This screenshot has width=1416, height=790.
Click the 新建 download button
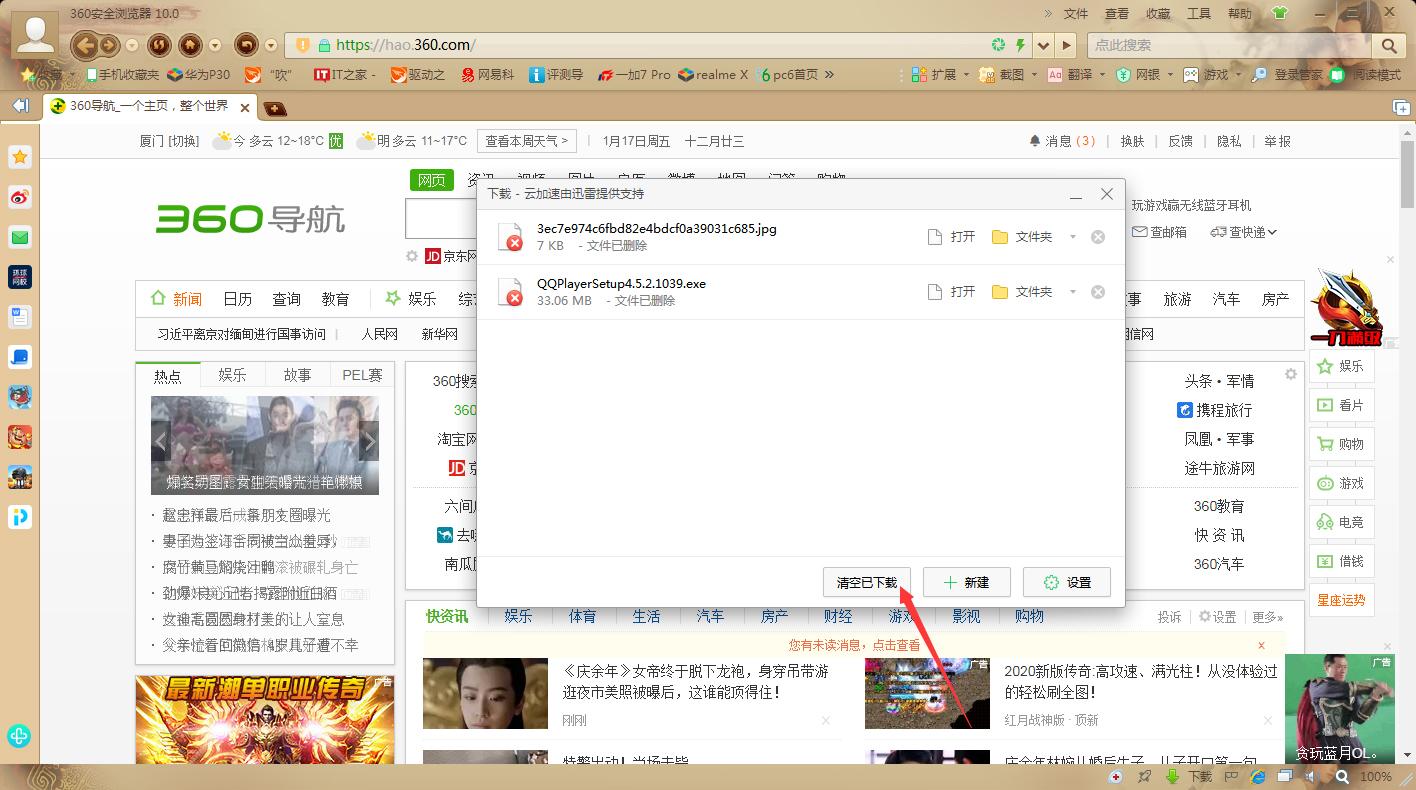coord(966,582)
